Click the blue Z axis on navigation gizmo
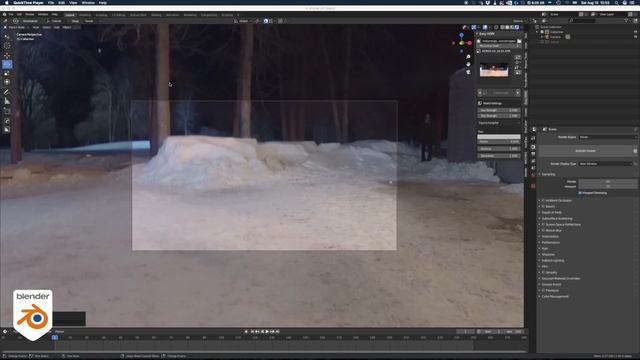Image resolution: width=640 pixels, height=360 pixels. [462, 36]
